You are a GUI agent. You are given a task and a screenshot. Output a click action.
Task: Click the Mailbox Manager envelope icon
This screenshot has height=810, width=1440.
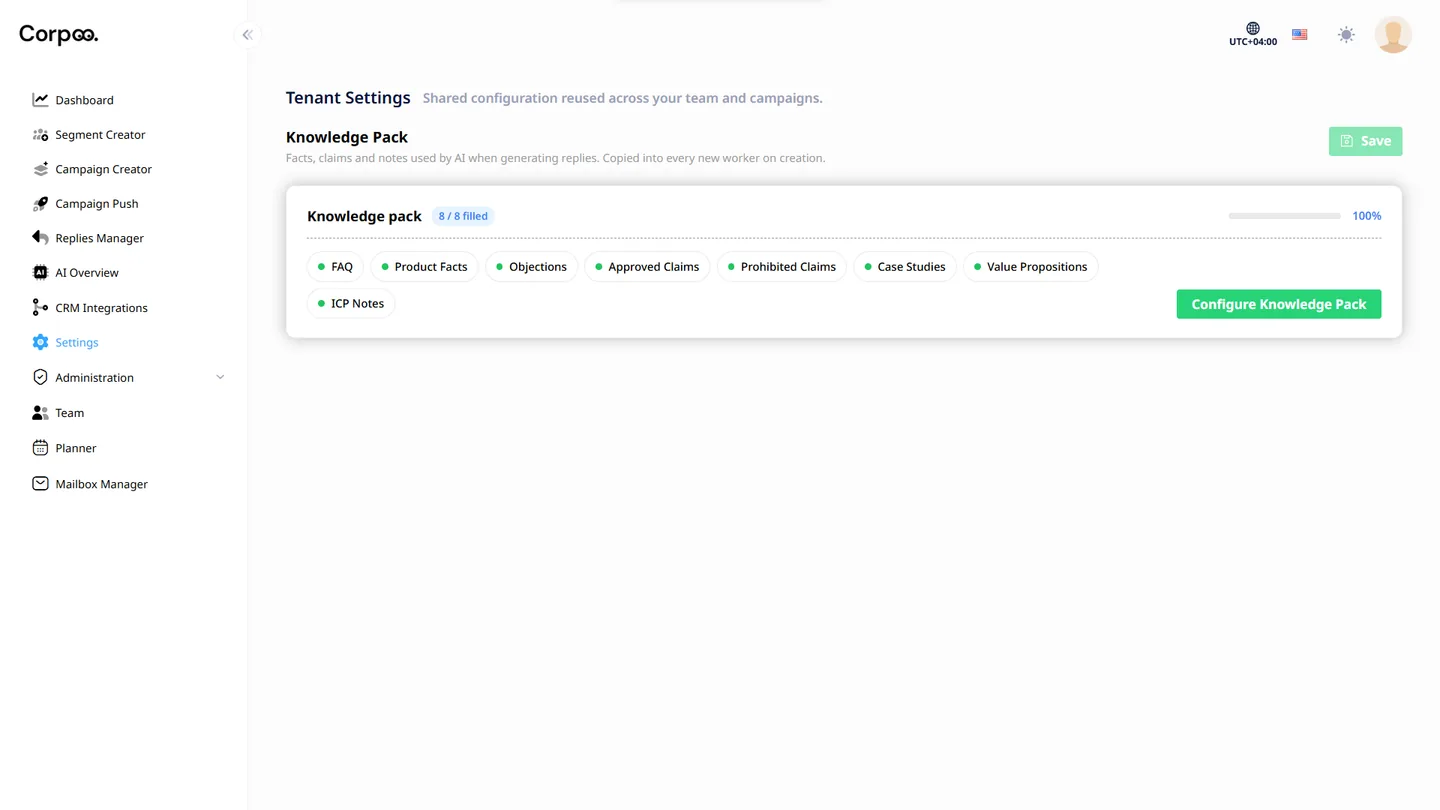click(40, 484)
